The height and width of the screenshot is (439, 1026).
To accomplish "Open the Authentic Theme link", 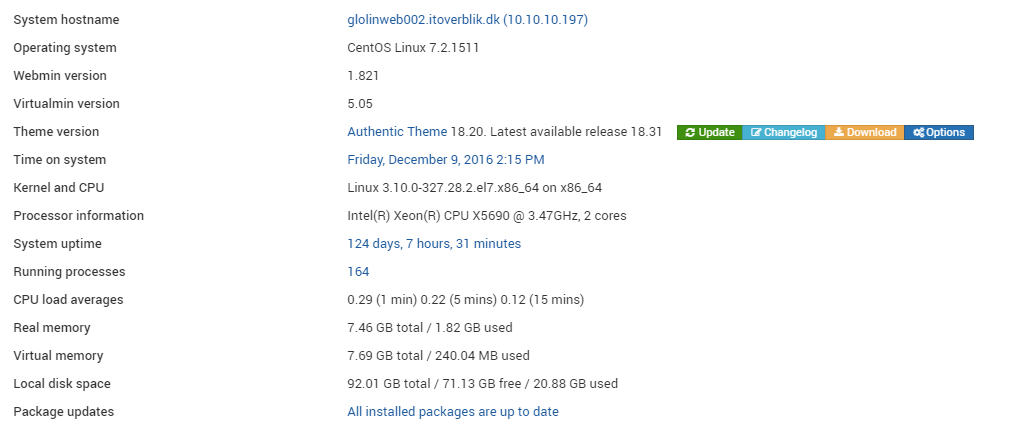I will [x=397, y=132].
